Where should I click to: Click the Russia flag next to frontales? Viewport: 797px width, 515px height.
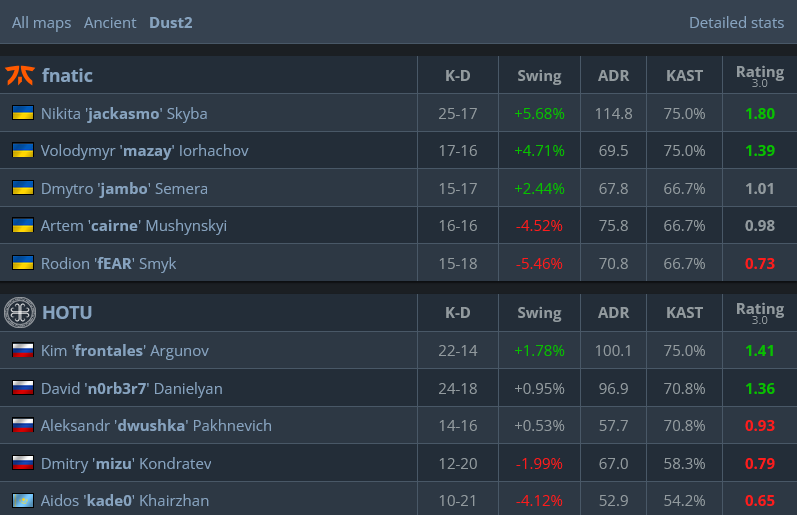click(23, 350)
